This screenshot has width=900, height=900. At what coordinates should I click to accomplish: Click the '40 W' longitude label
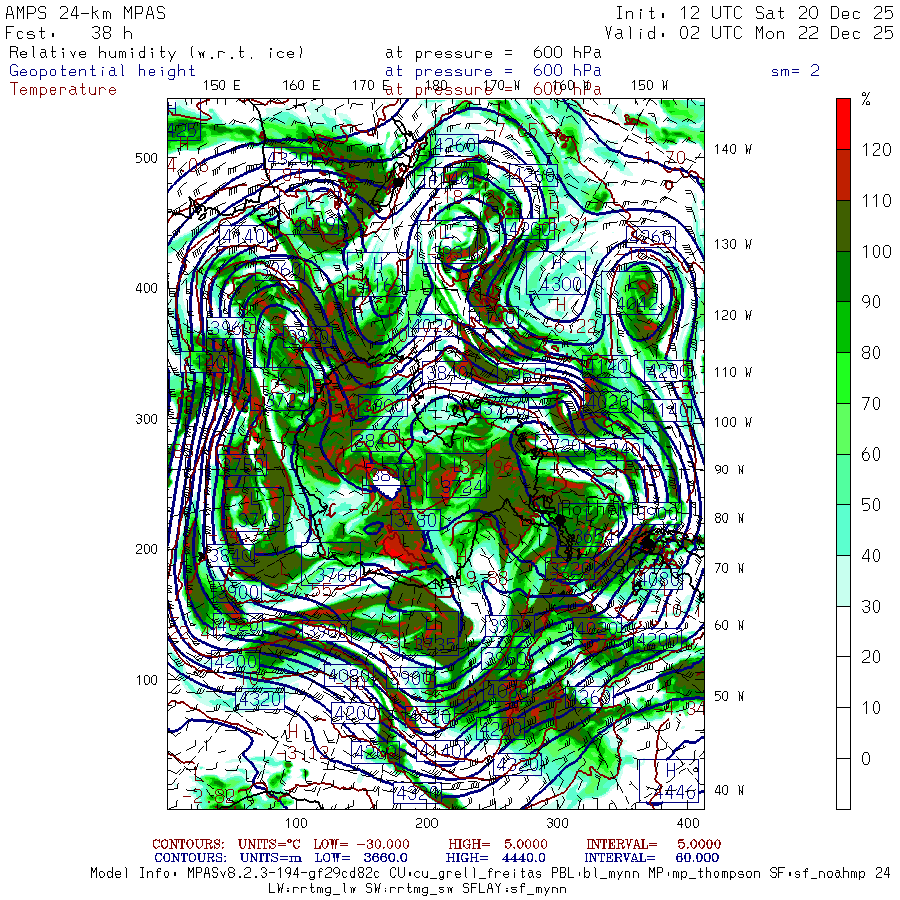click(x=729, y=790)
